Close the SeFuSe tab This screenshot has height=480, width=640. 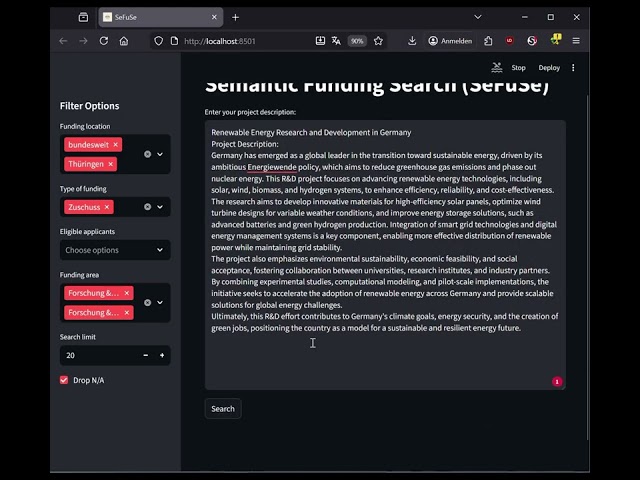pos(214,17)
